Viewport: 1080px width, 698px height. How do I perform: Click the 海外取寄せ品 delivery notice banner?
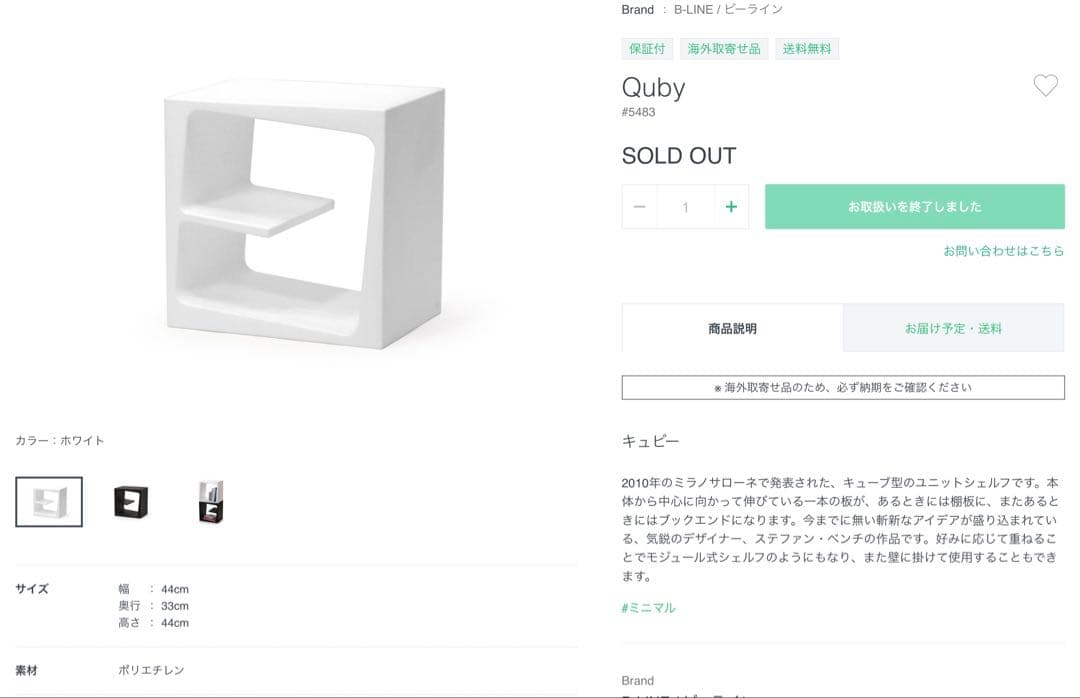point(843,387)
